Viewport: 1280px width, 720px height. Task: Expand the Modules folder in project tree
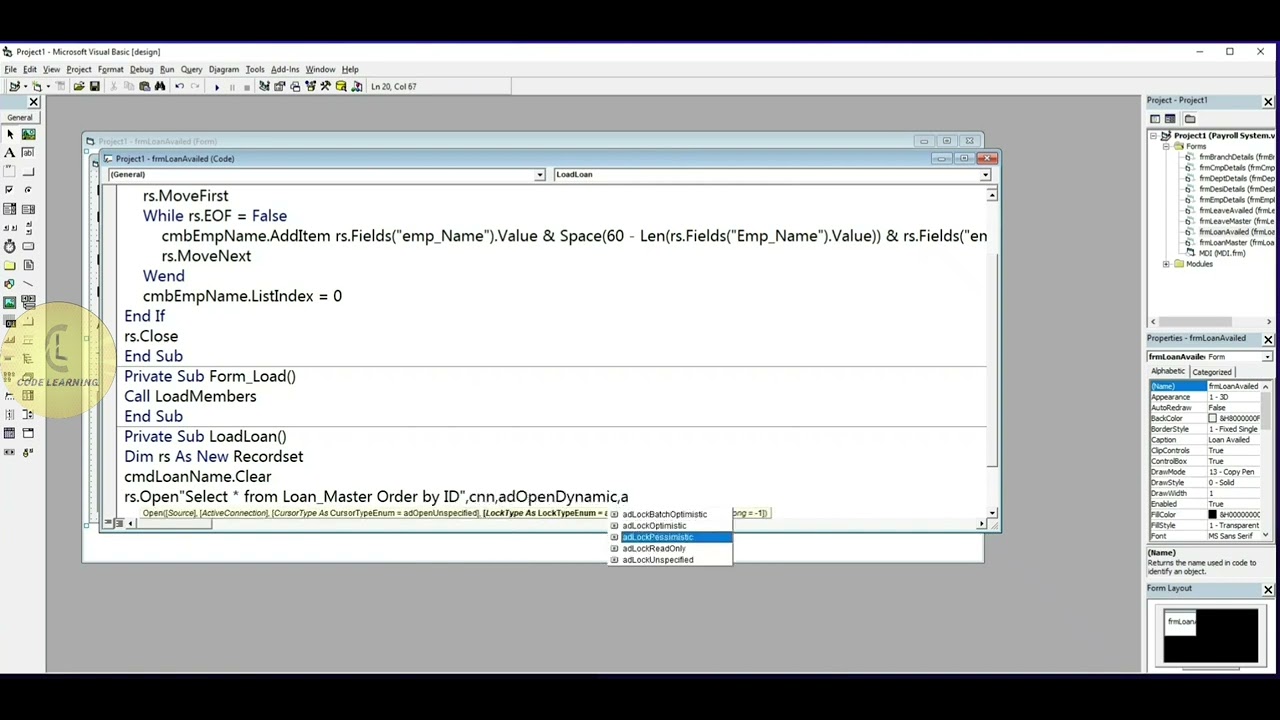click(1166, 264)
